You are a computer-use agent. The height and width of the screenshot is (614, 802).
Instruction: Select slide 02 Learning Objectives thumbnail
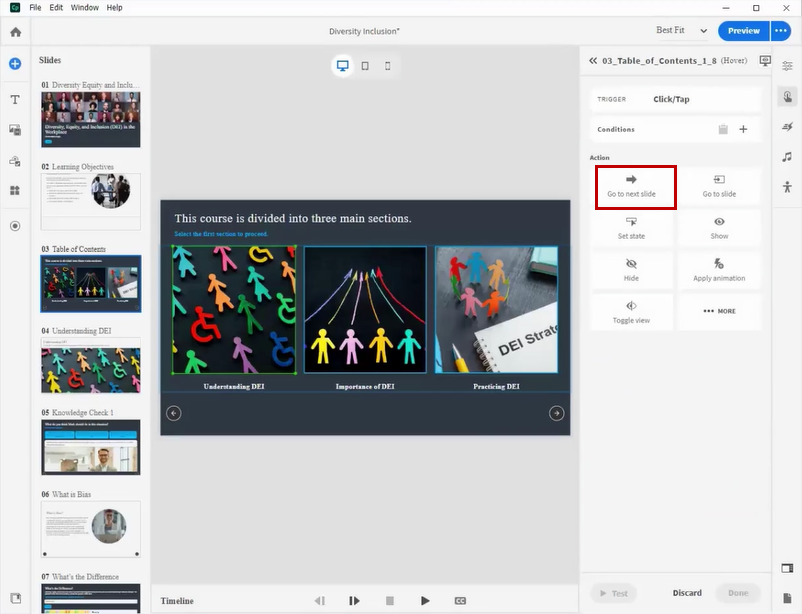click(91, 202)
